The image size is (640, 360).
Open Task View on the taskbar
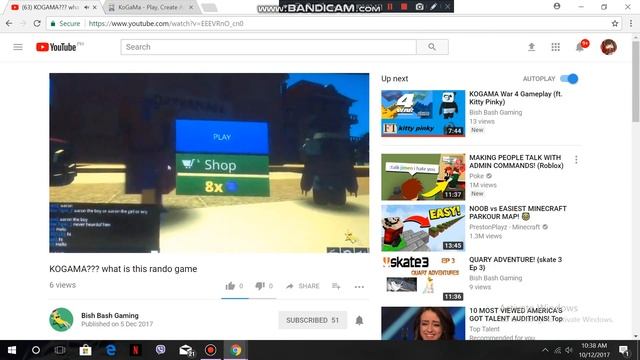(x=60, y=350)
